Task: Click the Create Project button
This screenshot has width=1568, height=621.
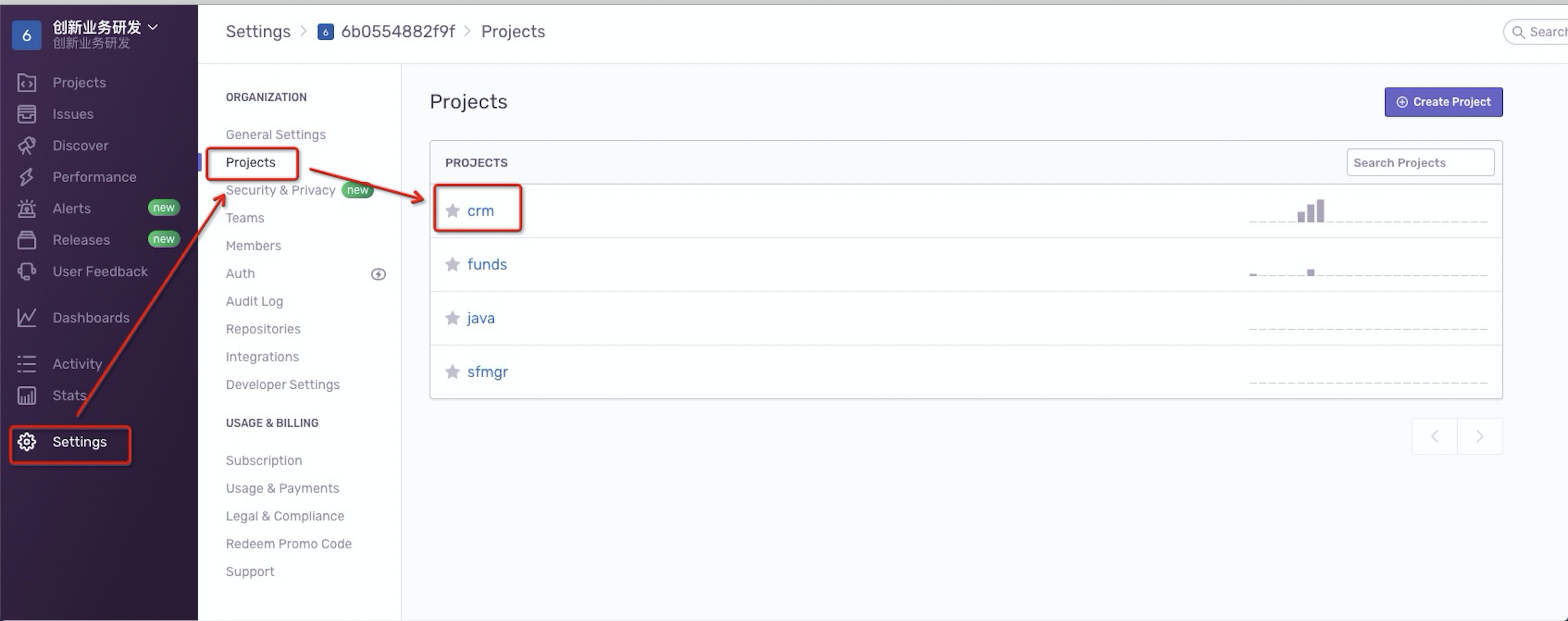Action: tap(1443, 102)
